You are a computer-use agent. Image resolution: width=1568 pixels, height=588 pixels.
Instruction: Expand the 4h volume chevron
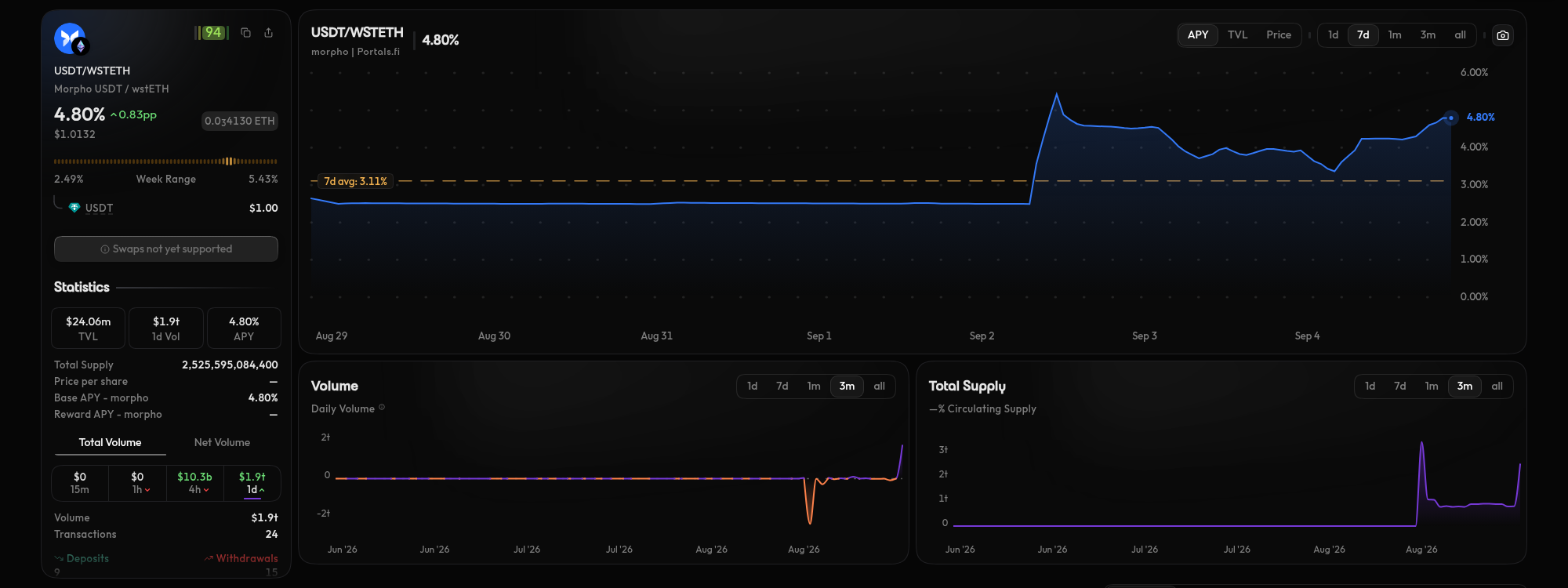click(x=206, y=490)
